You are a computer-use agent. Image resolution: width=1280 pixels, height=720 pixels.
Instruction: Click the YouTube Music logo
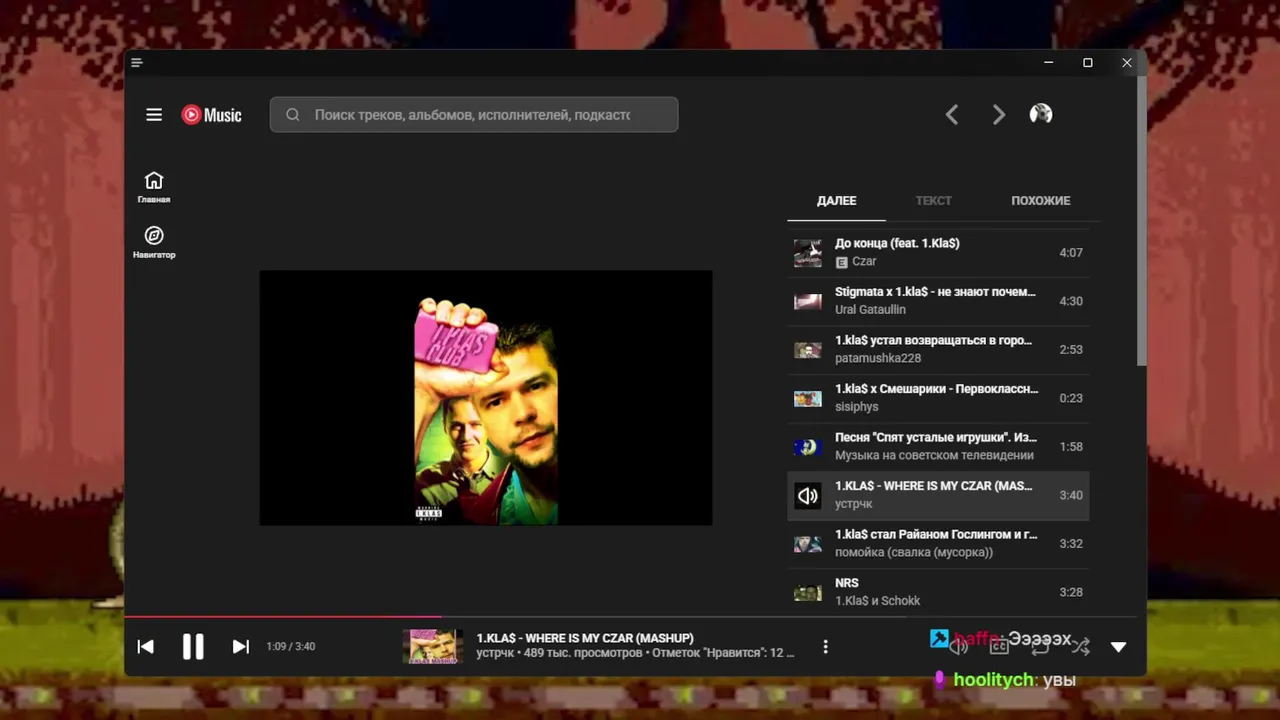point(212,115)
